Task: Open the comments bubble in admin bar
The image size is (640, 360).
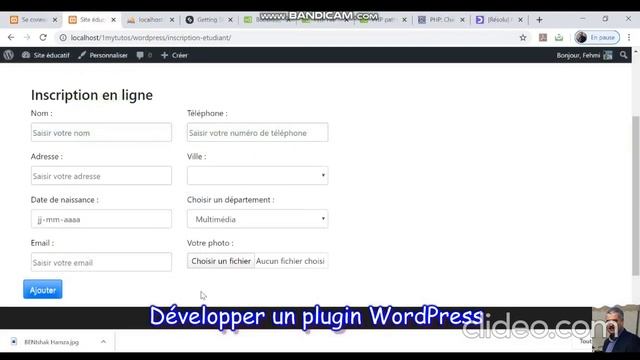Action: [144, 55]
